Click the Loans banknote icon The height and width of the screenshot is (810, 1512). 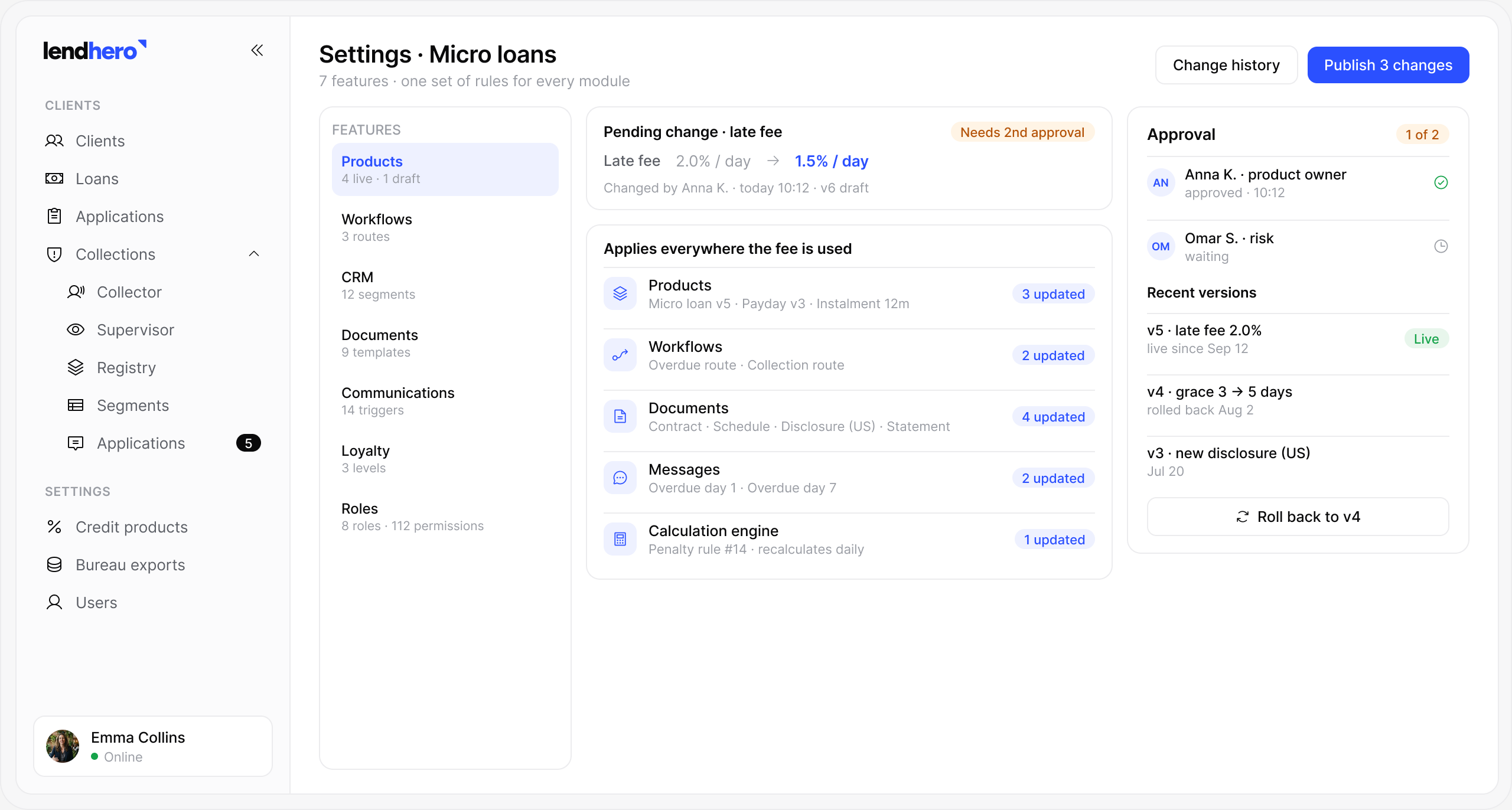pyautogui.click(x=54, y=178)
